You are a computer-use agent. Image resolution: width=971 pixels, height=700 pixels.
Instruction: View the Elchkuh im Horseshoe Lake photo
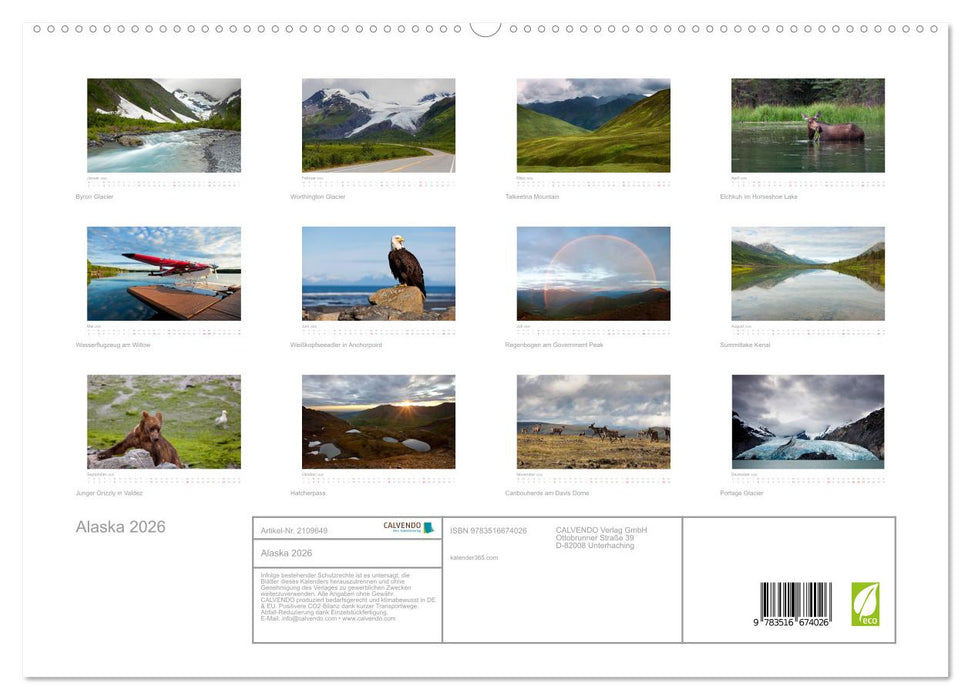pyautogui.click(x=807, y=124)
